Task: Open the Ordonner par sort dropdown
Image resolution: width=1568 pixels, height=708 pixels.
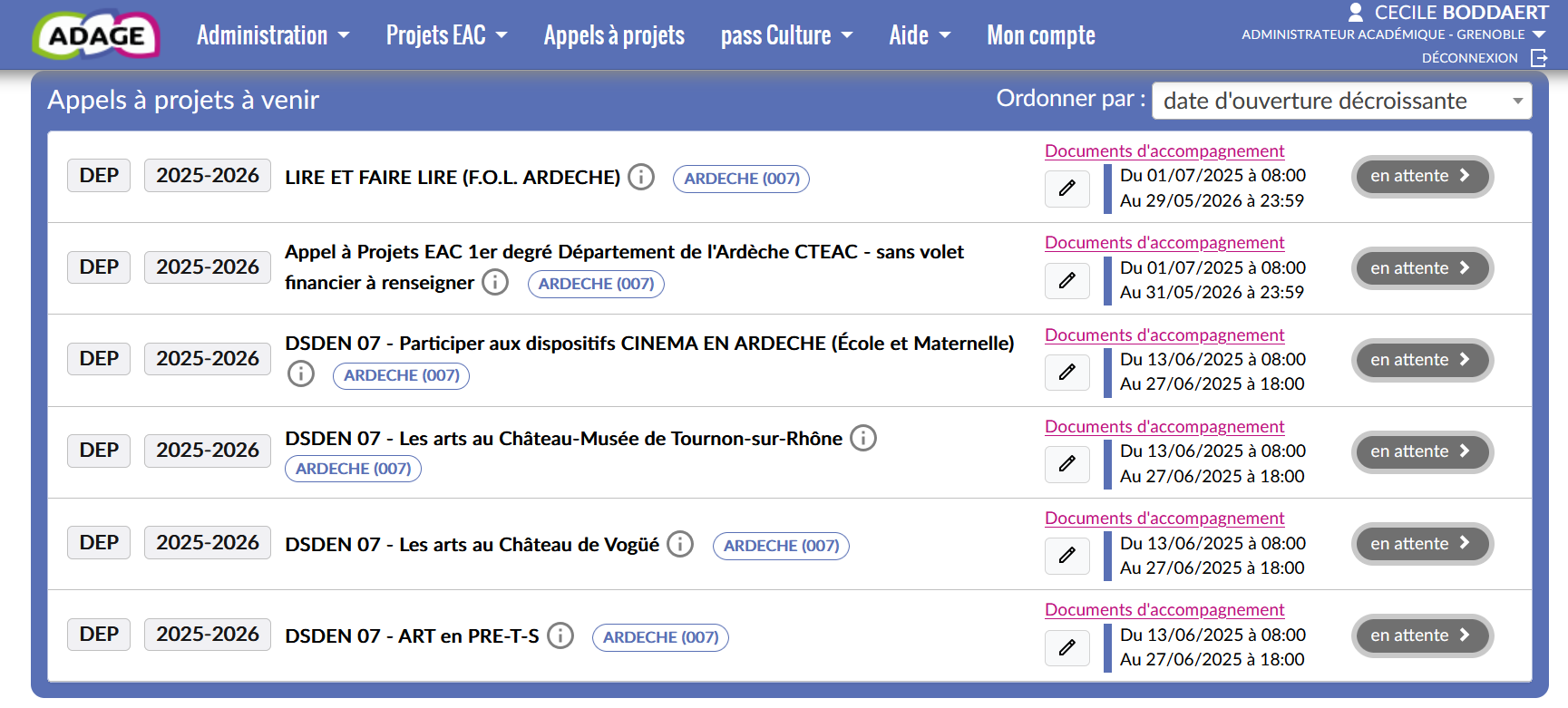Action: (x=1341, y=101)
